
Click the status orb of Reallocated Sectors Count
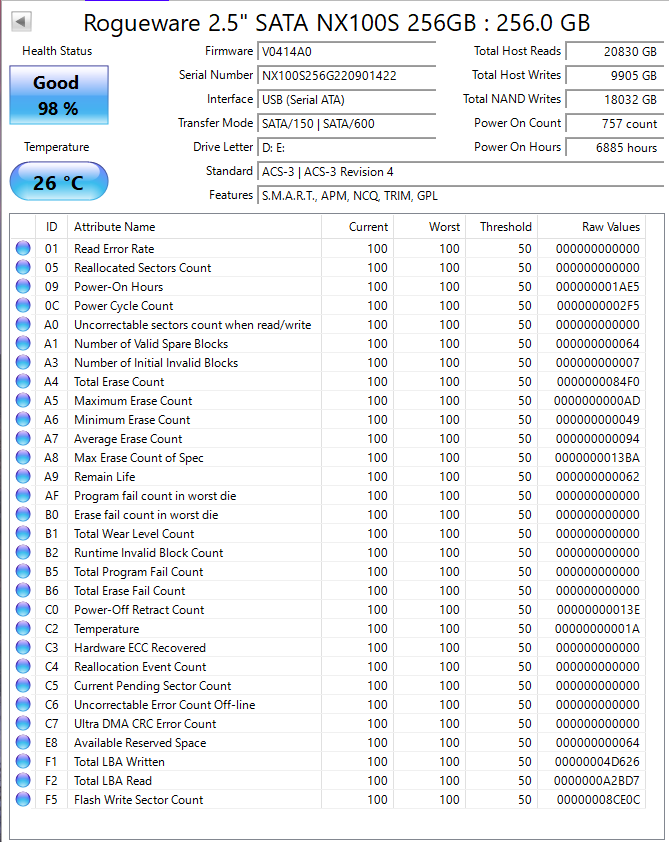tap(23, 267)
